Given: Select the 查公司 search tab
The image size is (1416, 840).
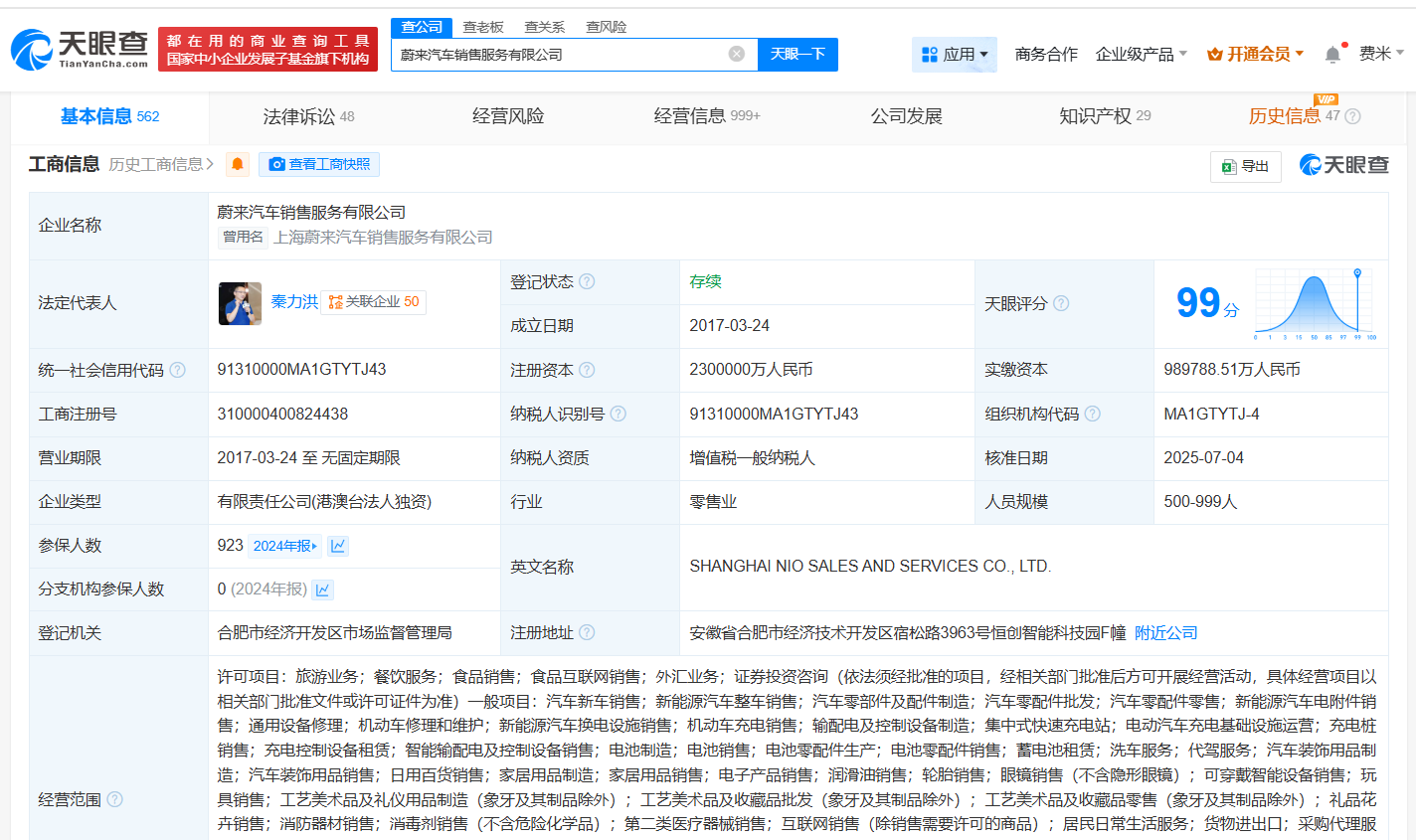Looking at the screenshot, I should click(x=422, y=27).
